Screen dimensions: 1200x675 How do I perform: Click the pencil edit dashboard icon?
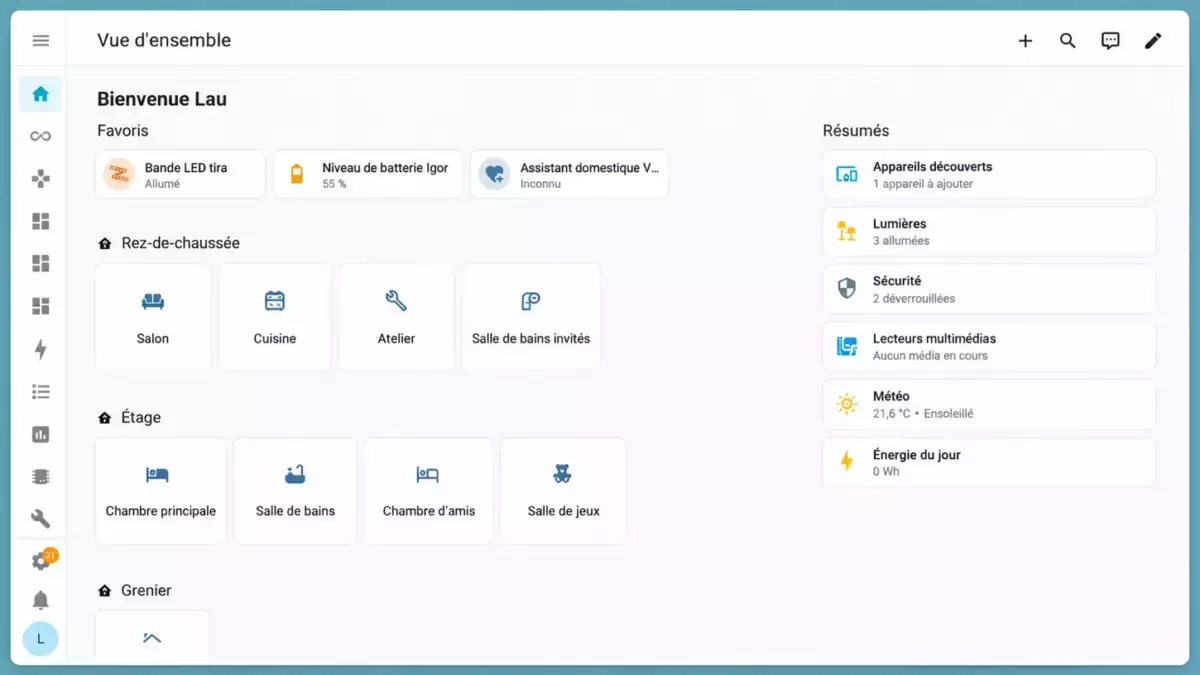(1153, 41)
